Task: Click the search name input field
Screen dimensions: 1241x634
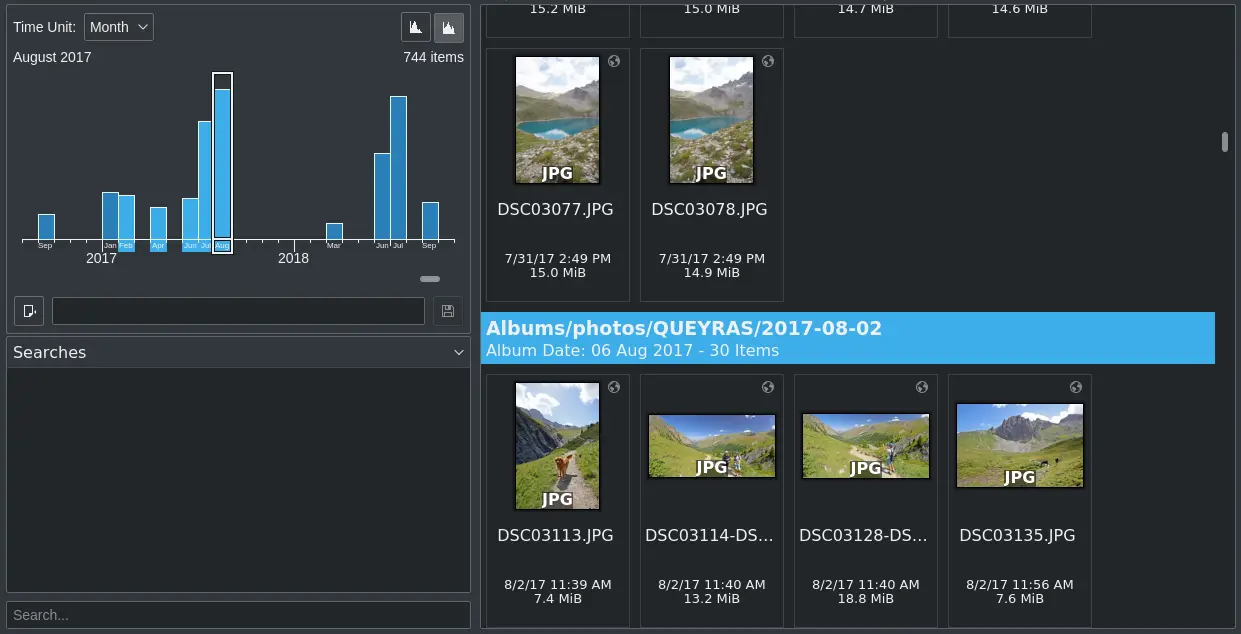Action: tap(237, 311)
